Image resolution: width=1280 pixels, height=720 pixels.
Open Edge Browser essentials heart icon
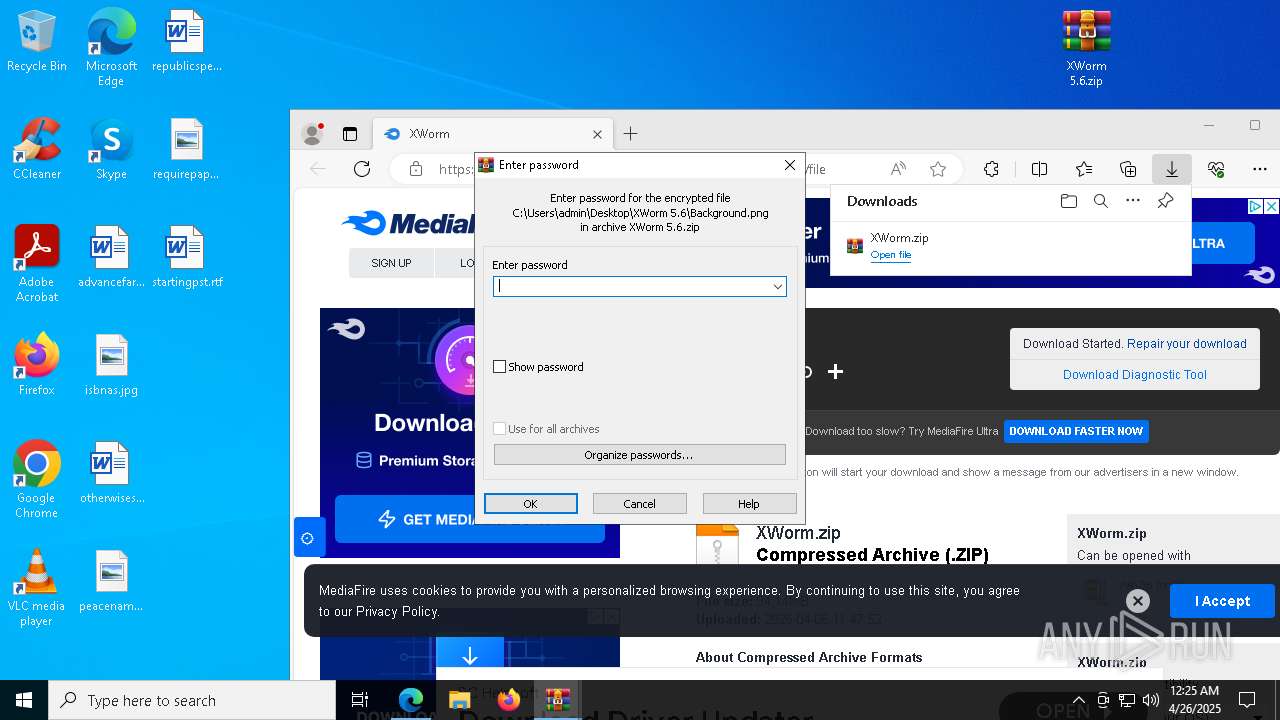(1216, 169)
